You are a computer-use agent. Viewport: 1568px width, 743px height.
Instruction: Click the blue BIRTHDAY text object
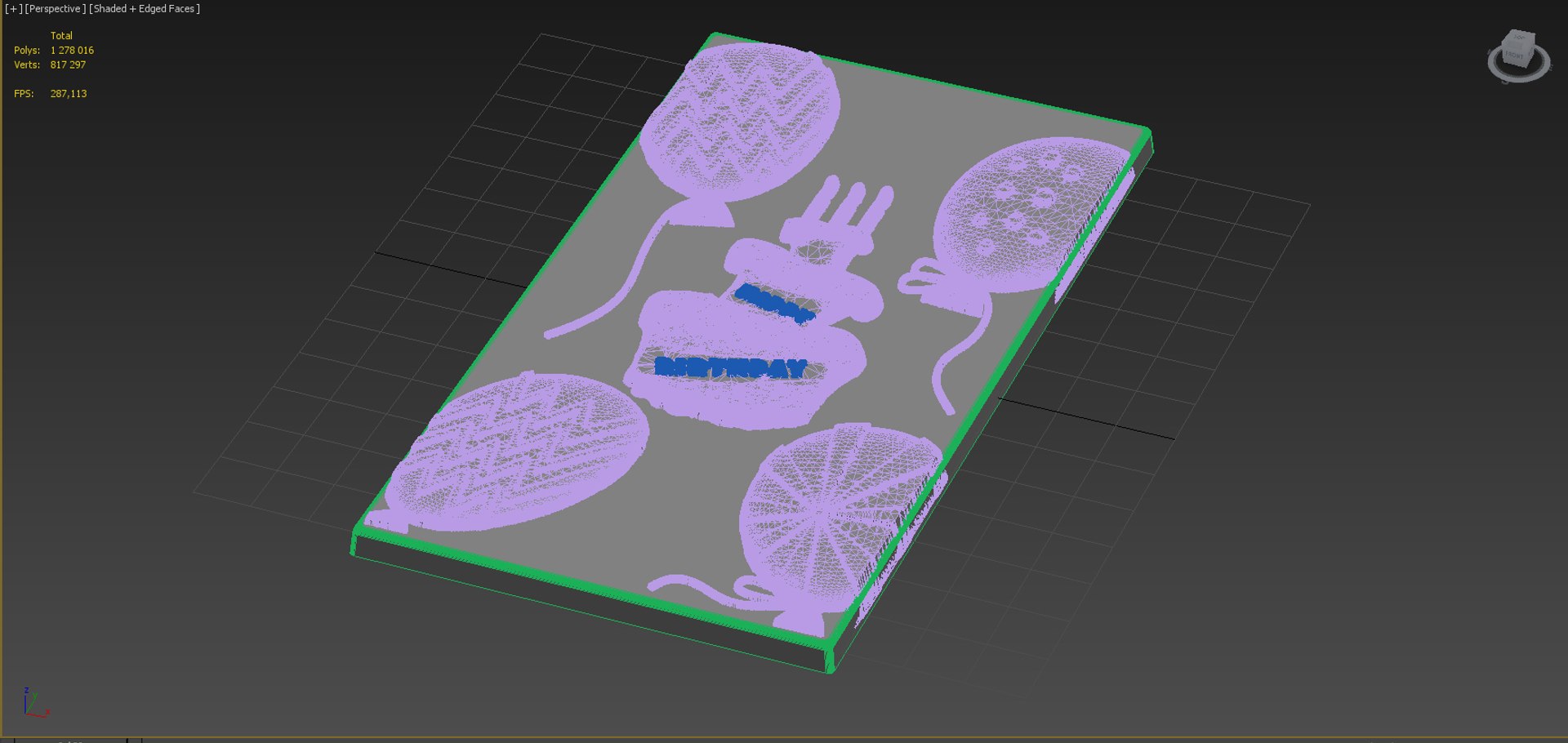click(x=731, y=367)
